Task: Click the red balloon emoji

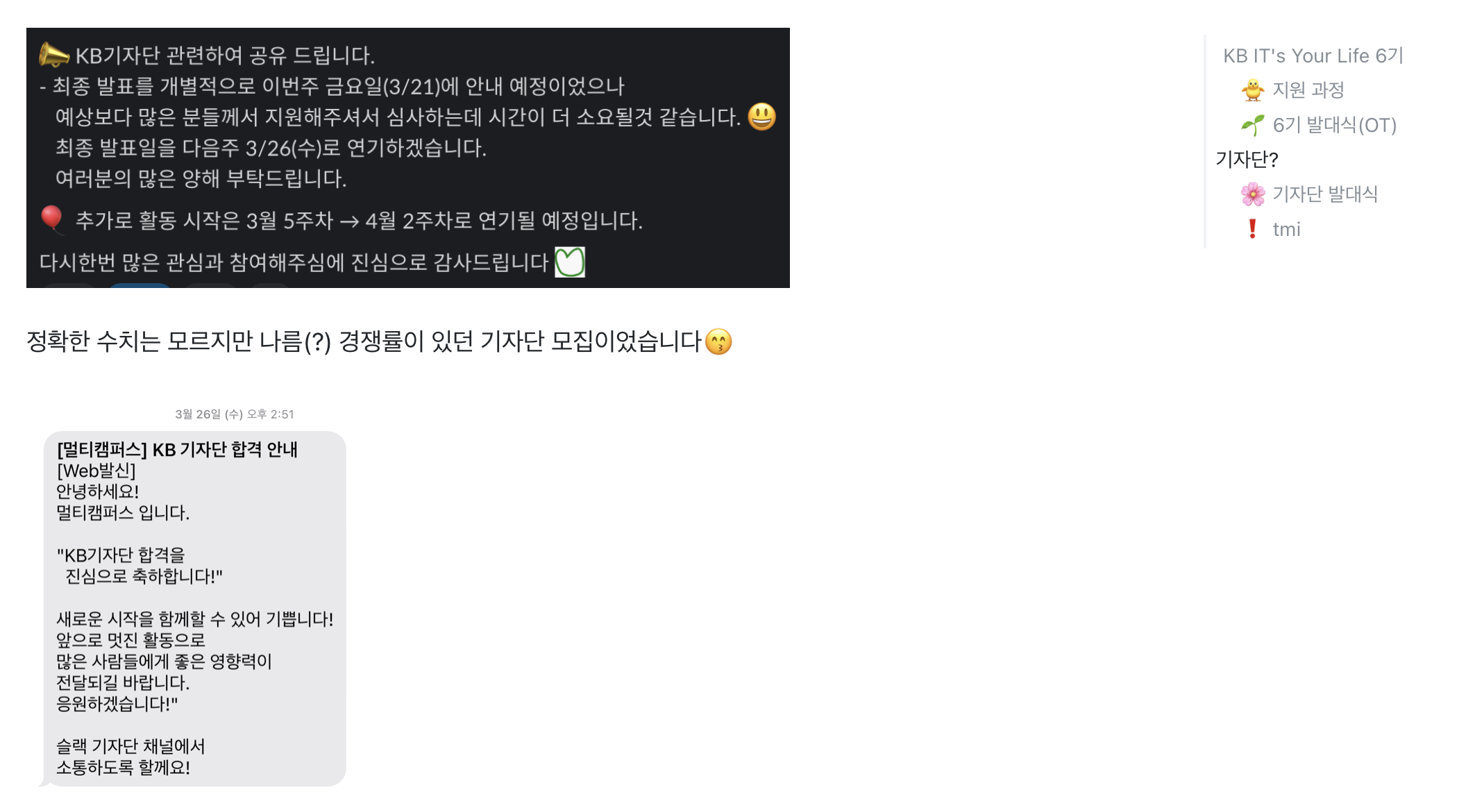Action: [x=51, y=219]
